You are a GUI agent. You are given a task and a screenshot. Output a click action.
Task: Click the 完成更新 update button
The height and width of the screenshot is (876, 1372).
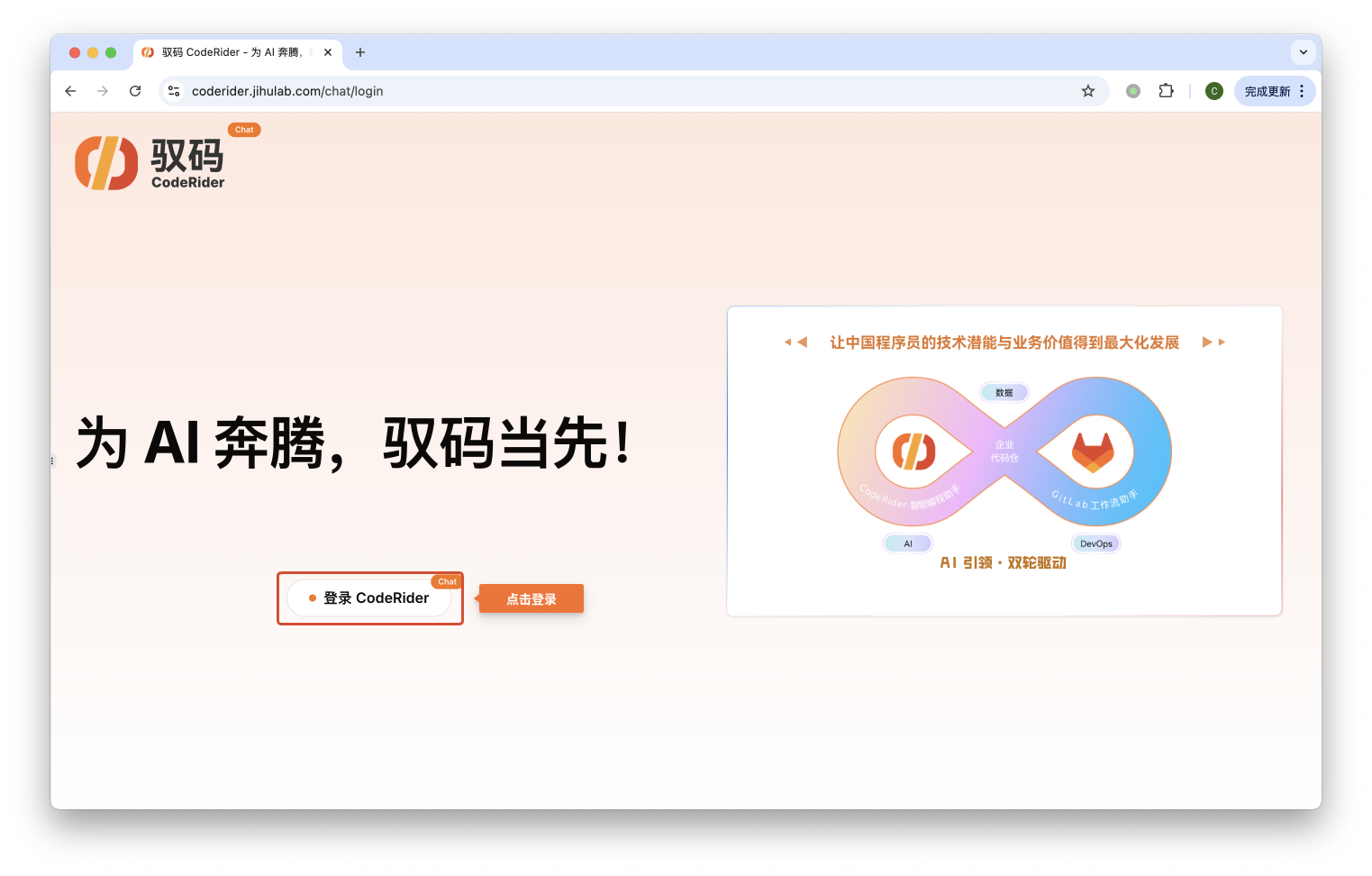point(1268,91)
